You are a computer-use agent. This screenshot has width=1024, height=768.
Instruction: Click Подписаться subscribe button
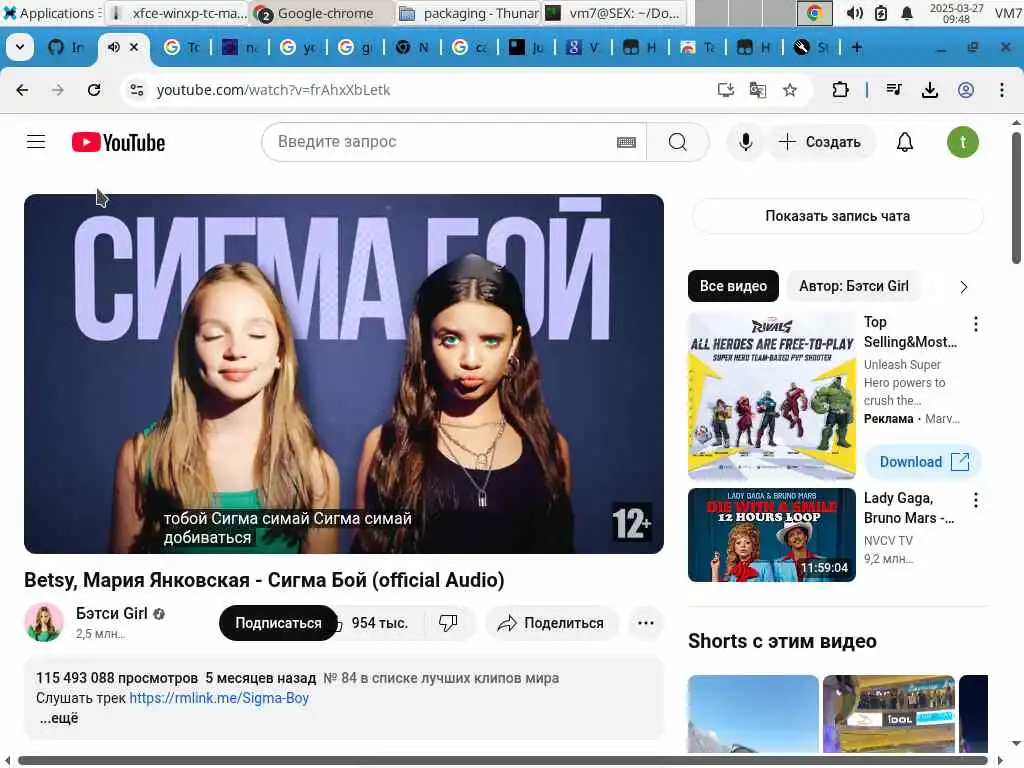278,623
